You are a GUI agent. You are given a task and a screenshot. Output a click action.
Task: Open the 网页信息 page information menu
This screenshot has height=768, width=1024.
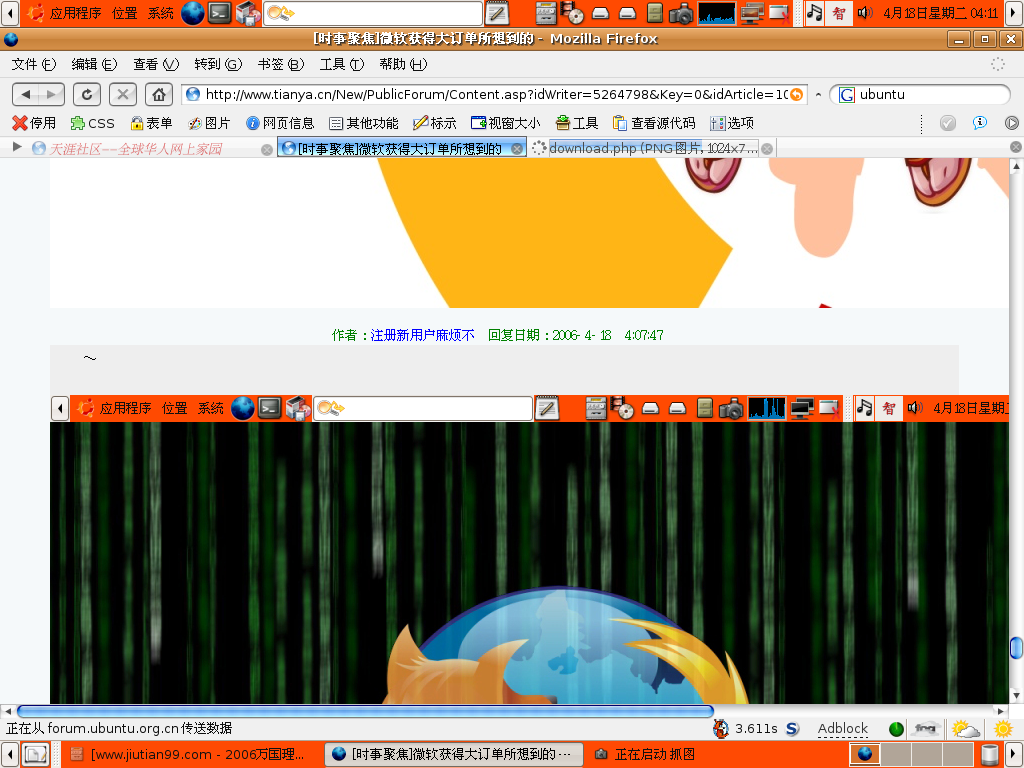280,123
